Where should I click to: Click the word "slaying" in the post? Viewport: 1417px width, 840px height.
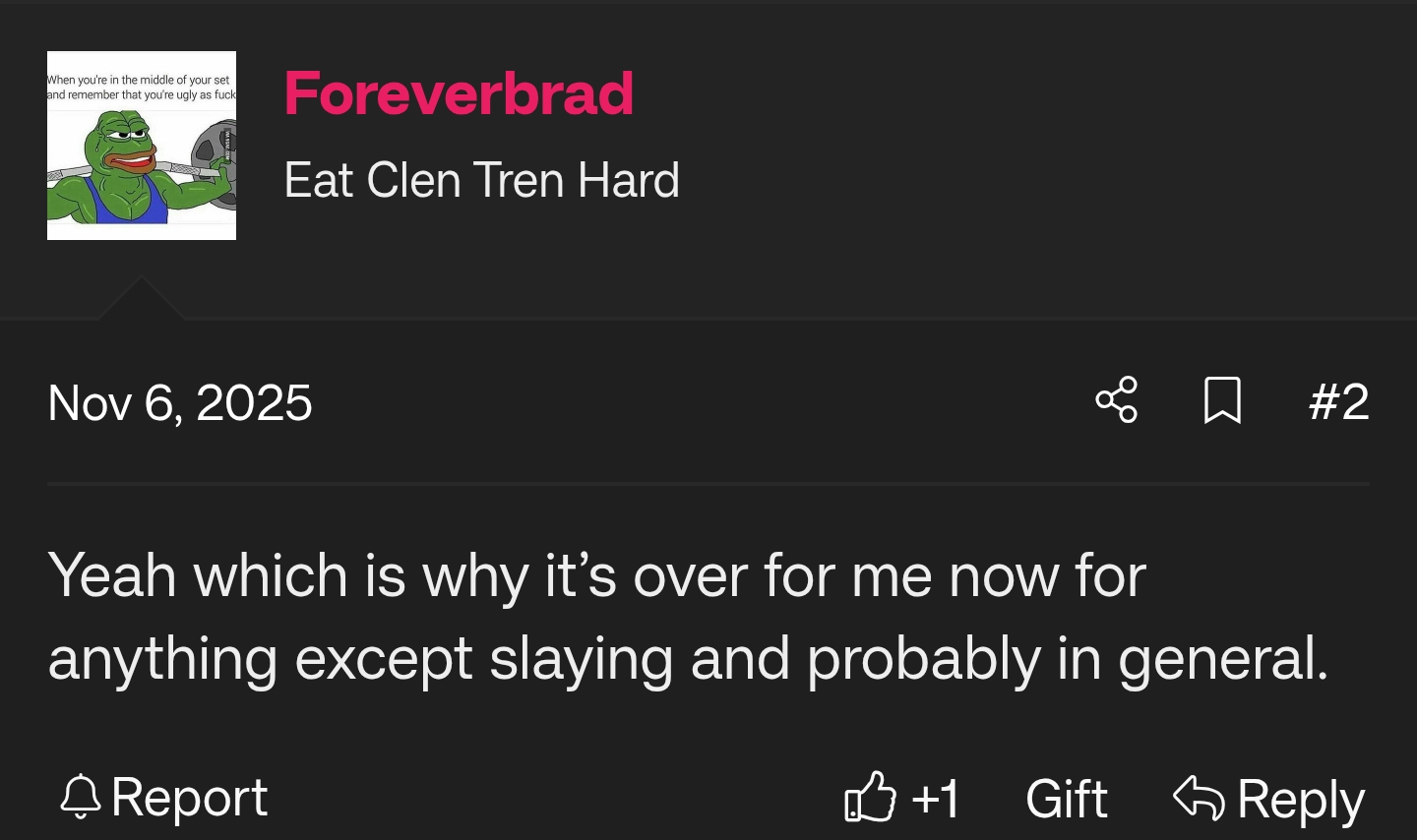click(x=581, y=659)
